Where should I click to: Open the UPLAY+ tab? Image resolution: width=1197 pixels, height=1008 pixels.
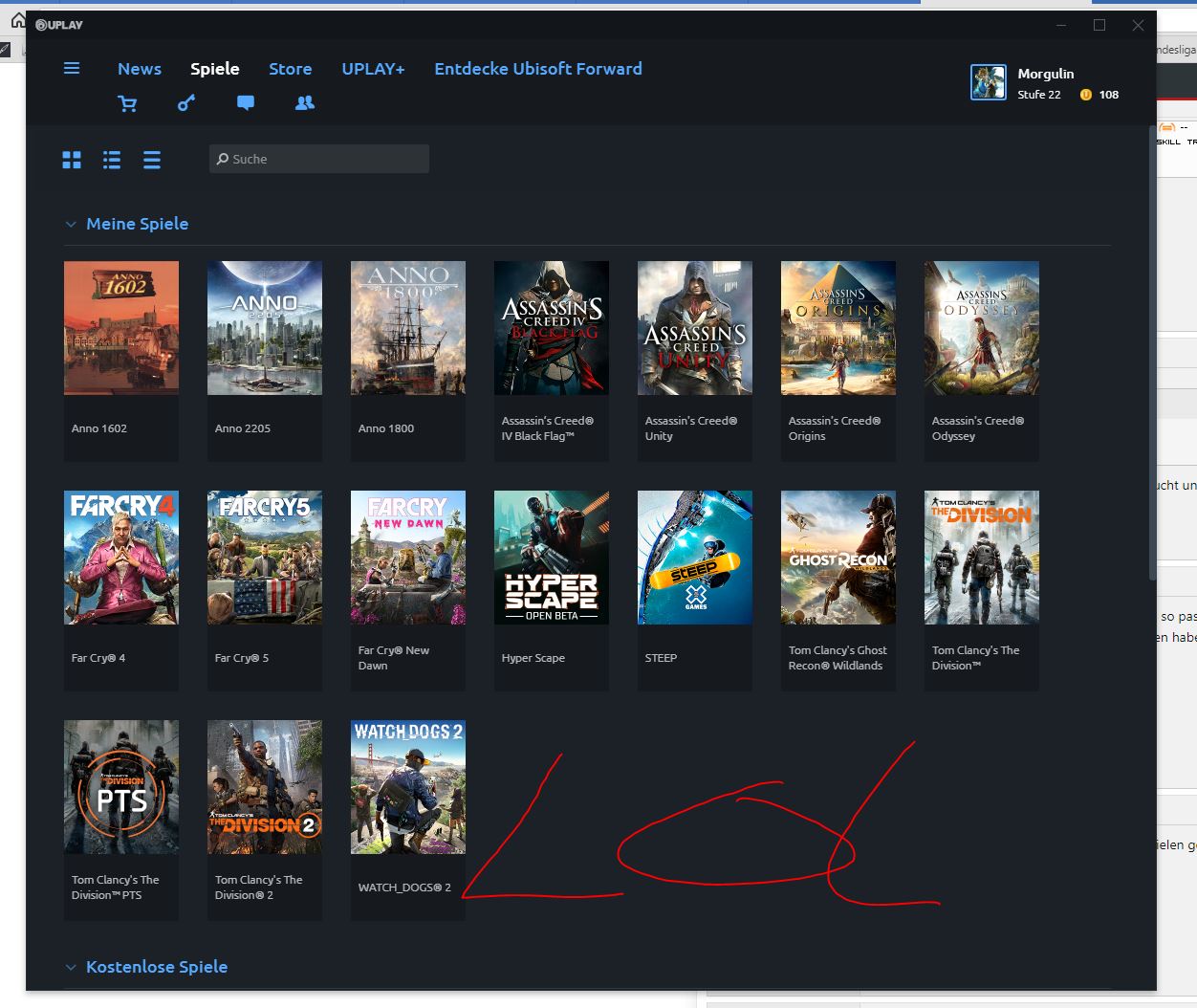click(373, 69)
